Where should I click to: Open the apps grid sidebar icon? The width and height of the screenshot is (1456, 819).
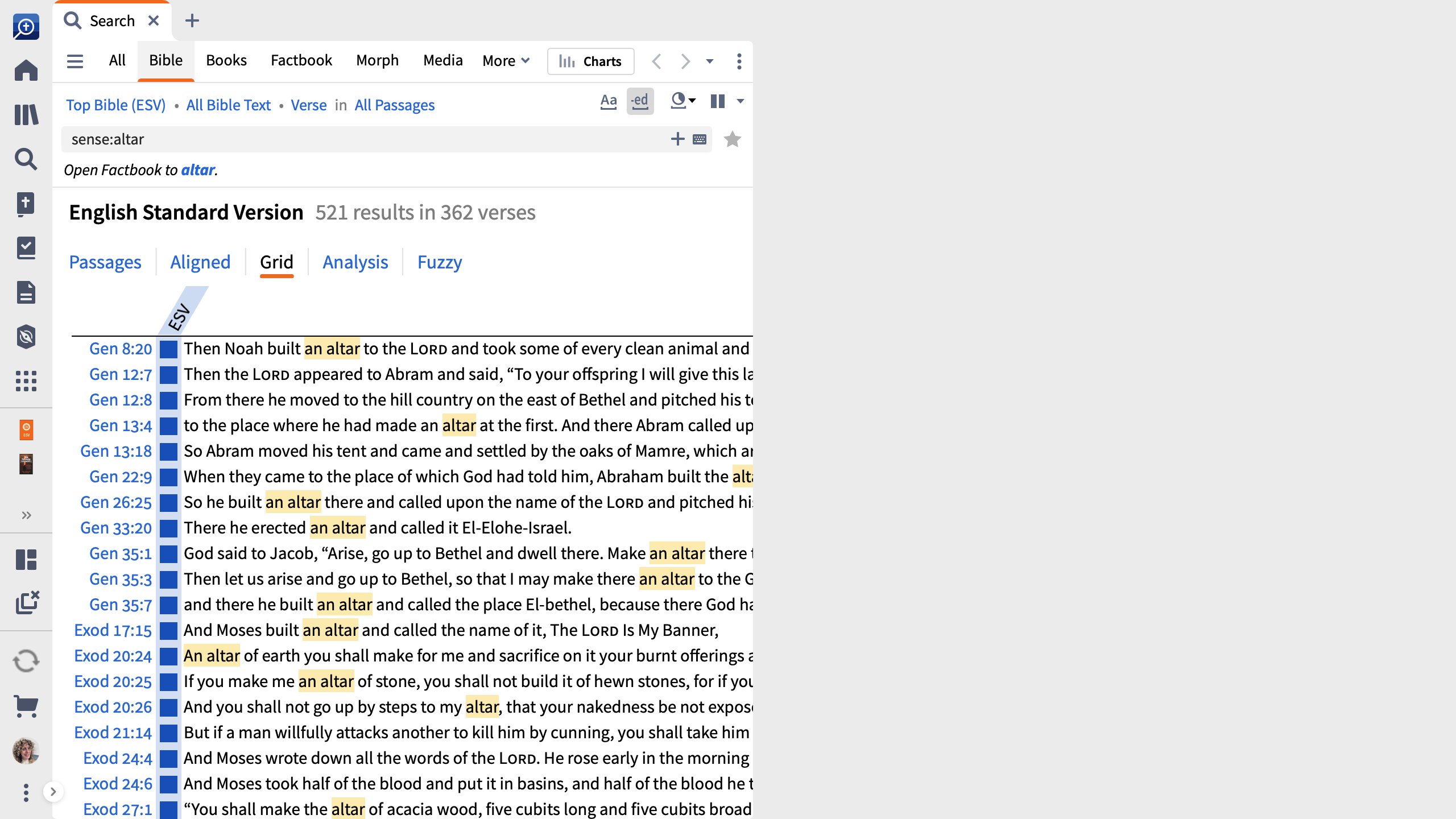pos(26,381)
